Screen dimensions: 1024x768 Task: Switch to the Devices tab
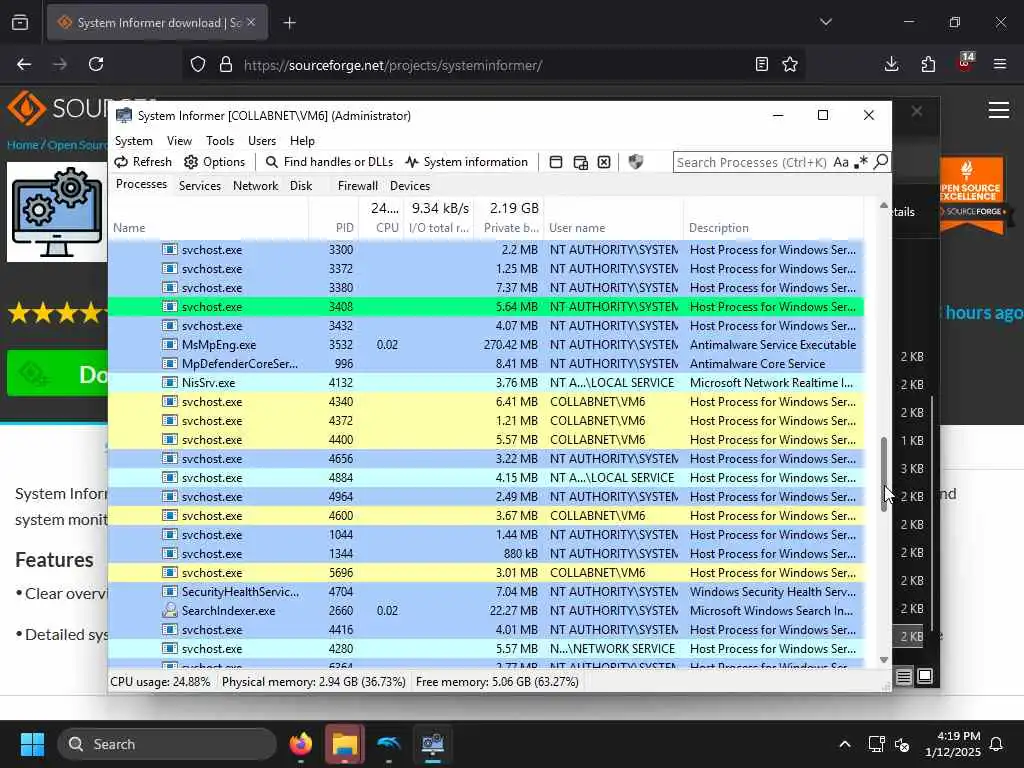(409, 185)
